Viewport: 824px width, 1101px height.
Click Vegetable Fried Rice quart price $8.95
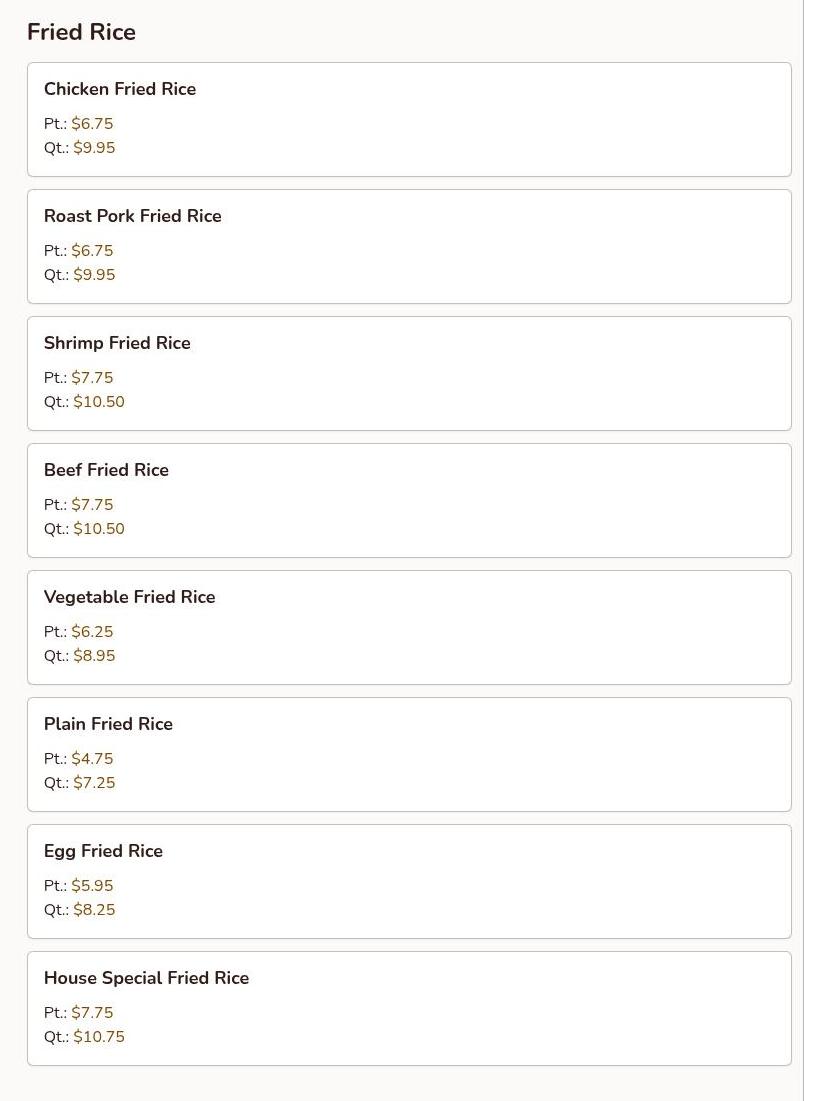(x=94, y=656)
